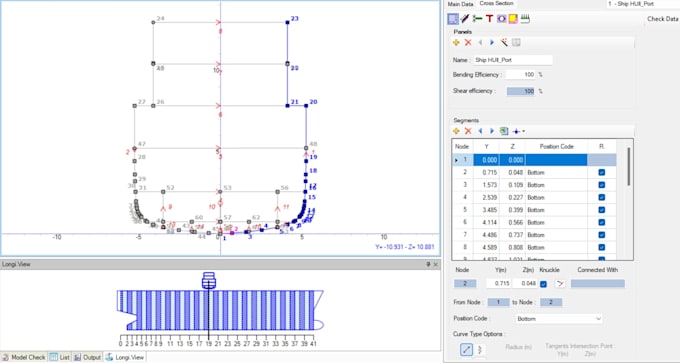Click the Connected With picker icon
Viewport: 680px width, 363px height.
561,284
